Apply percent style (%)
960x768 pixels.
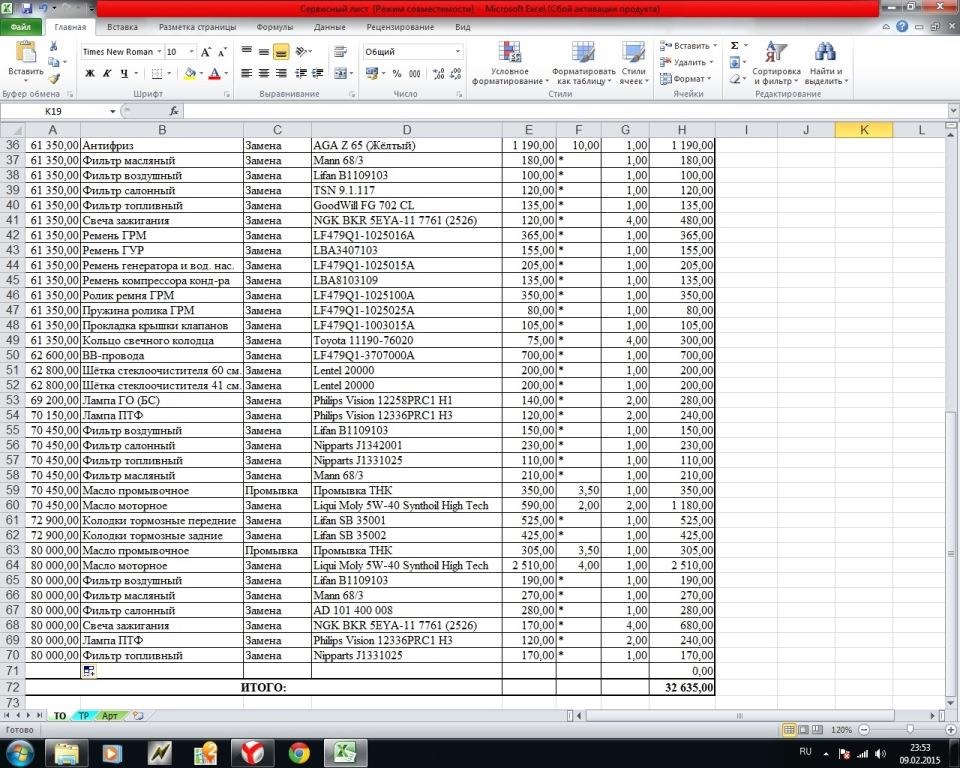pos(397,73)
